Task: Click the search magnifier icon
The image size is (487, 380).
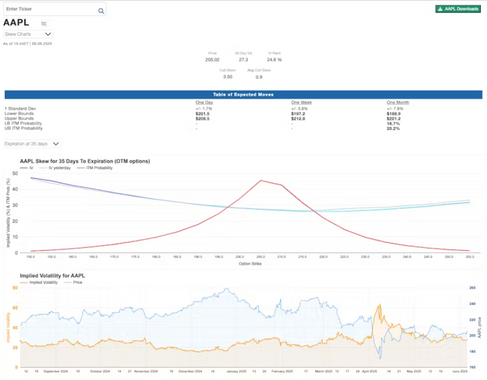Action: (101, 11)
